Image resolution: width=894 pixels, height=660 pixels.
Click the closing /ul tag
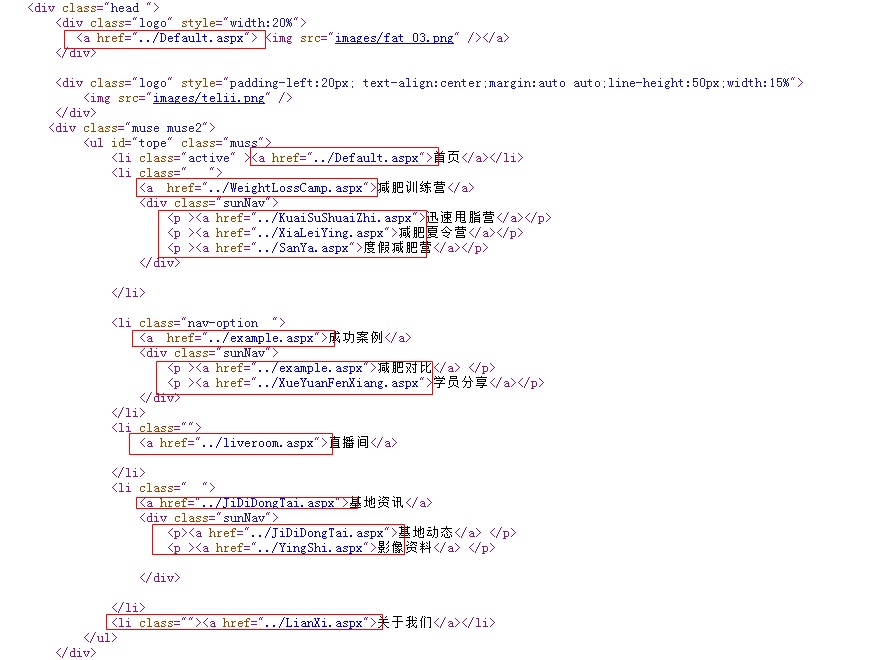coord(100,638)
